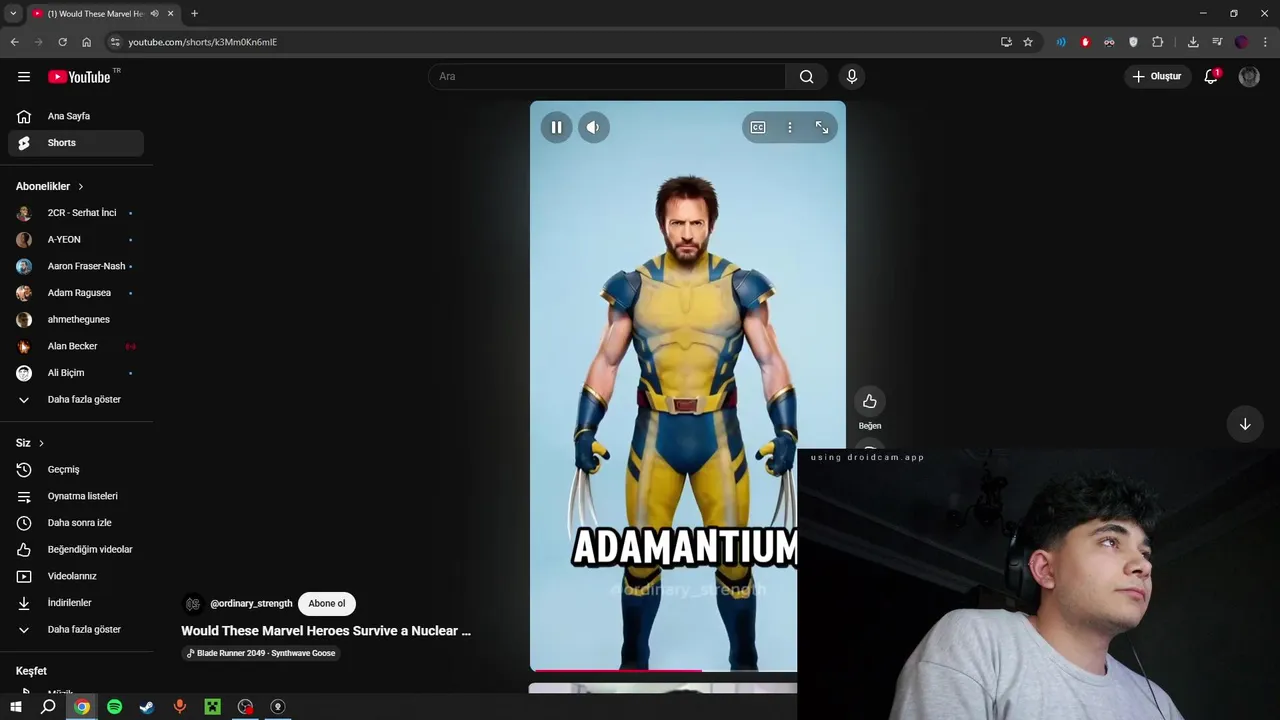Open Videolarınız page
The height and width of the screenshot is (720, 1280).
pos(76,576)
